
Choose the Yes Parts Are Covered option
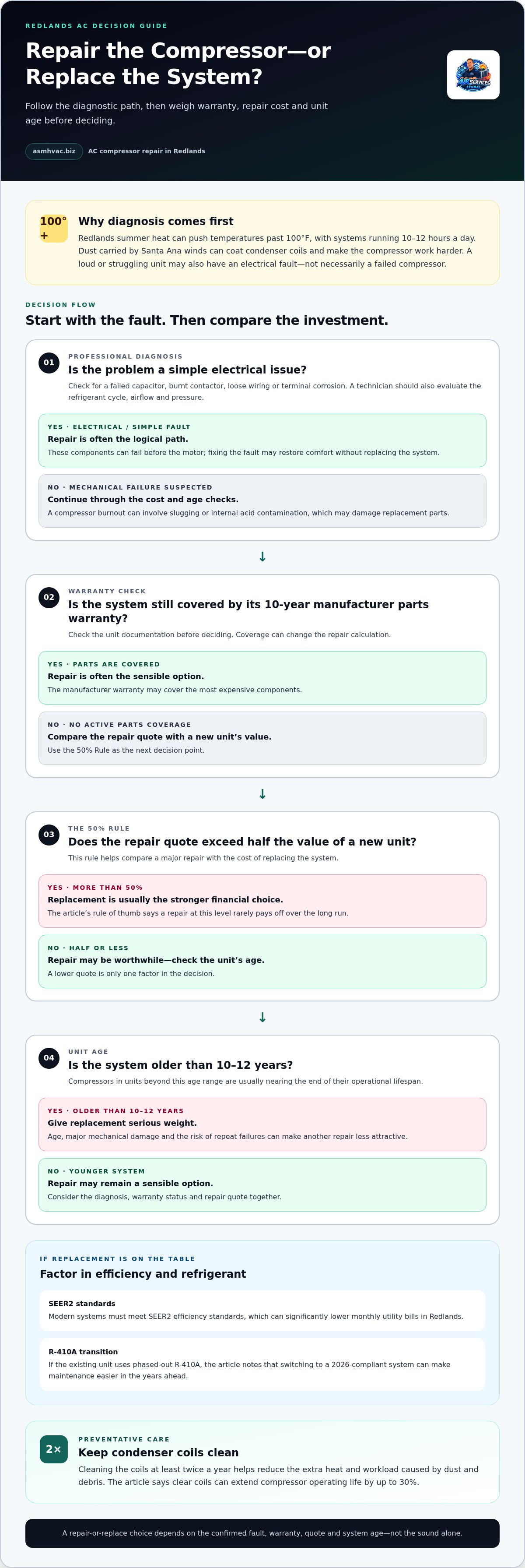[262, 678]
